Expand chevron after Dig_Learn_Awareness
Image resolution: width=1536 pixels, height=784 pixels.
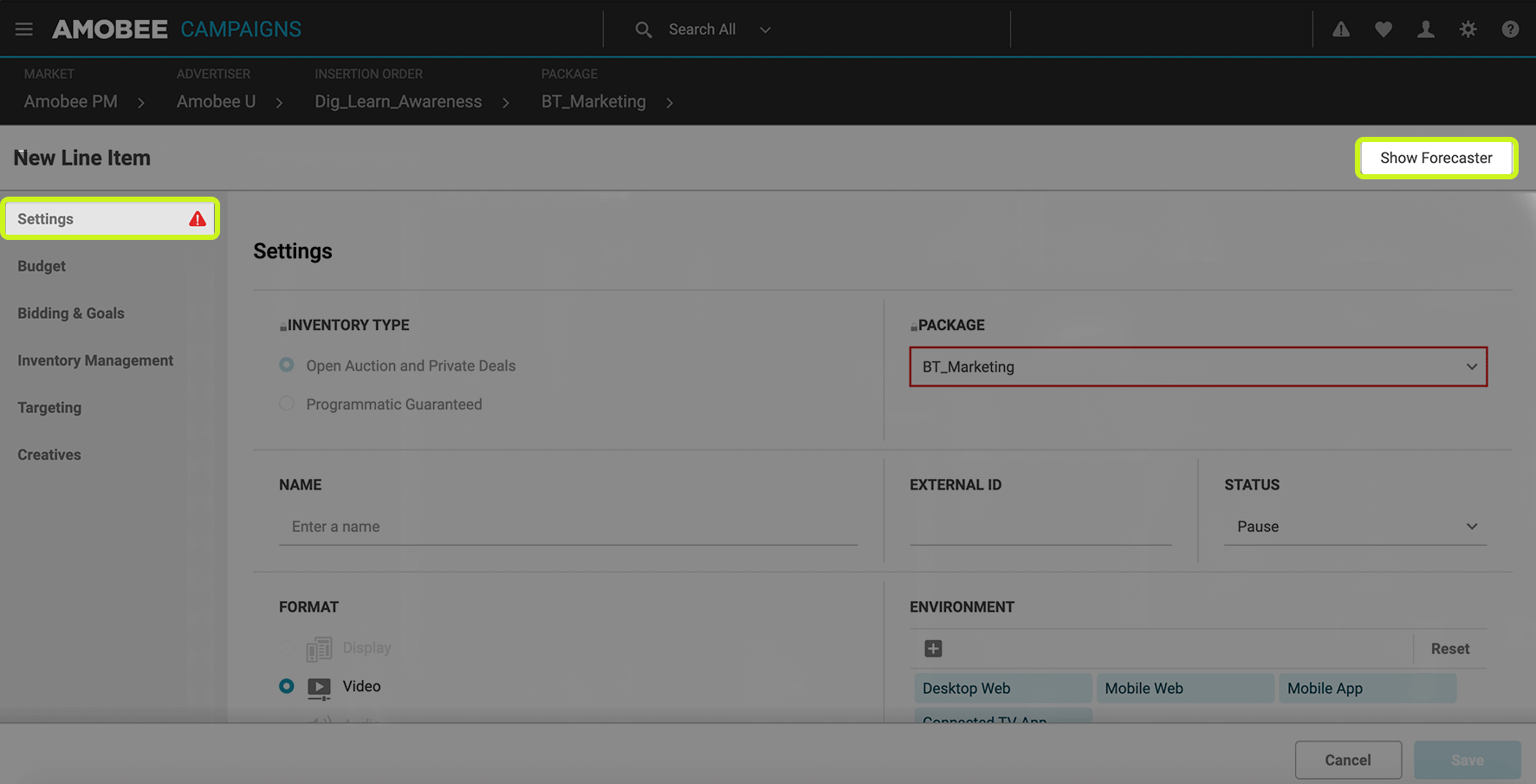(x=506, y=103)
